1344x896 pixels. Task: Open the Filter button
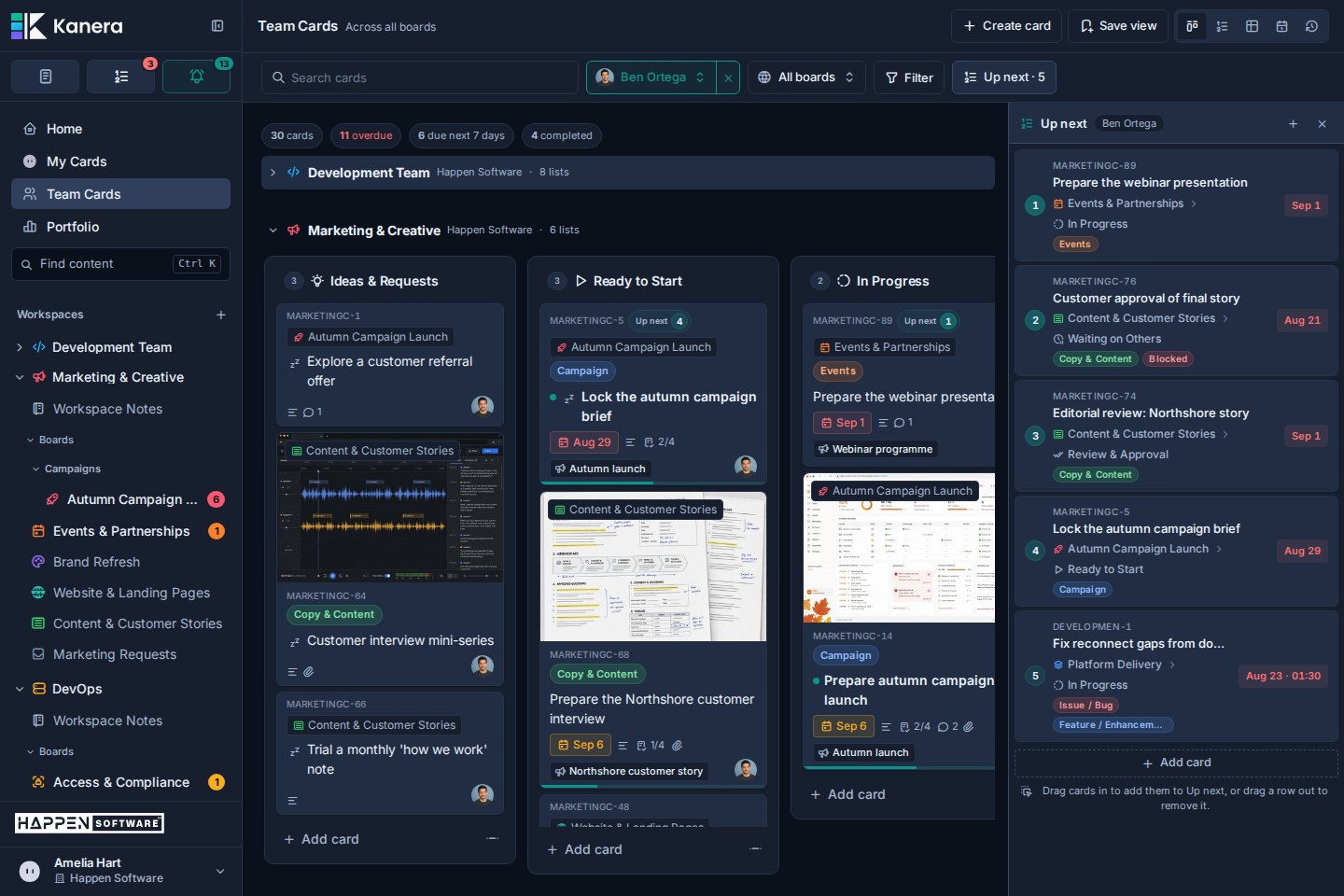(x=909, y=77)
